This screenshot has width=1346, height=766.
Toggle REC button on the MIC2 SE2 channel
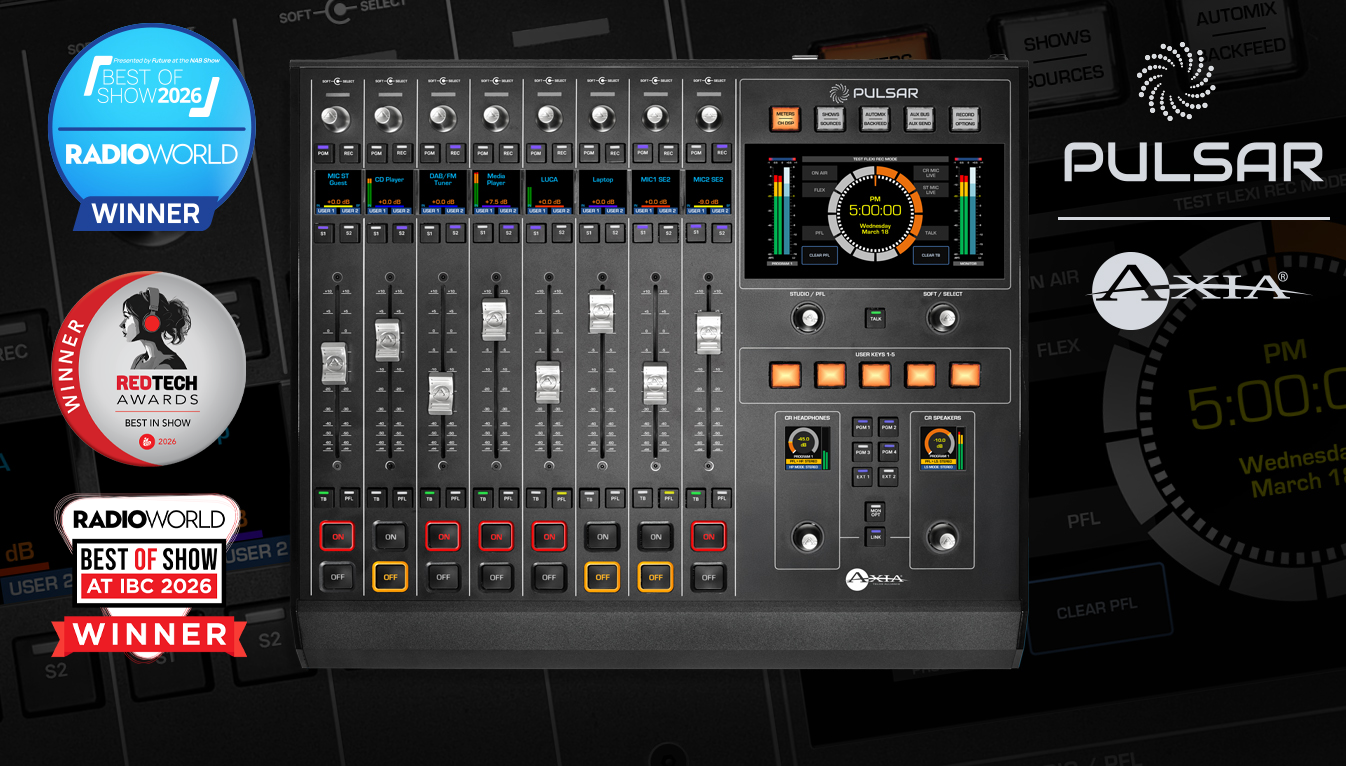(x=720, y=153)
